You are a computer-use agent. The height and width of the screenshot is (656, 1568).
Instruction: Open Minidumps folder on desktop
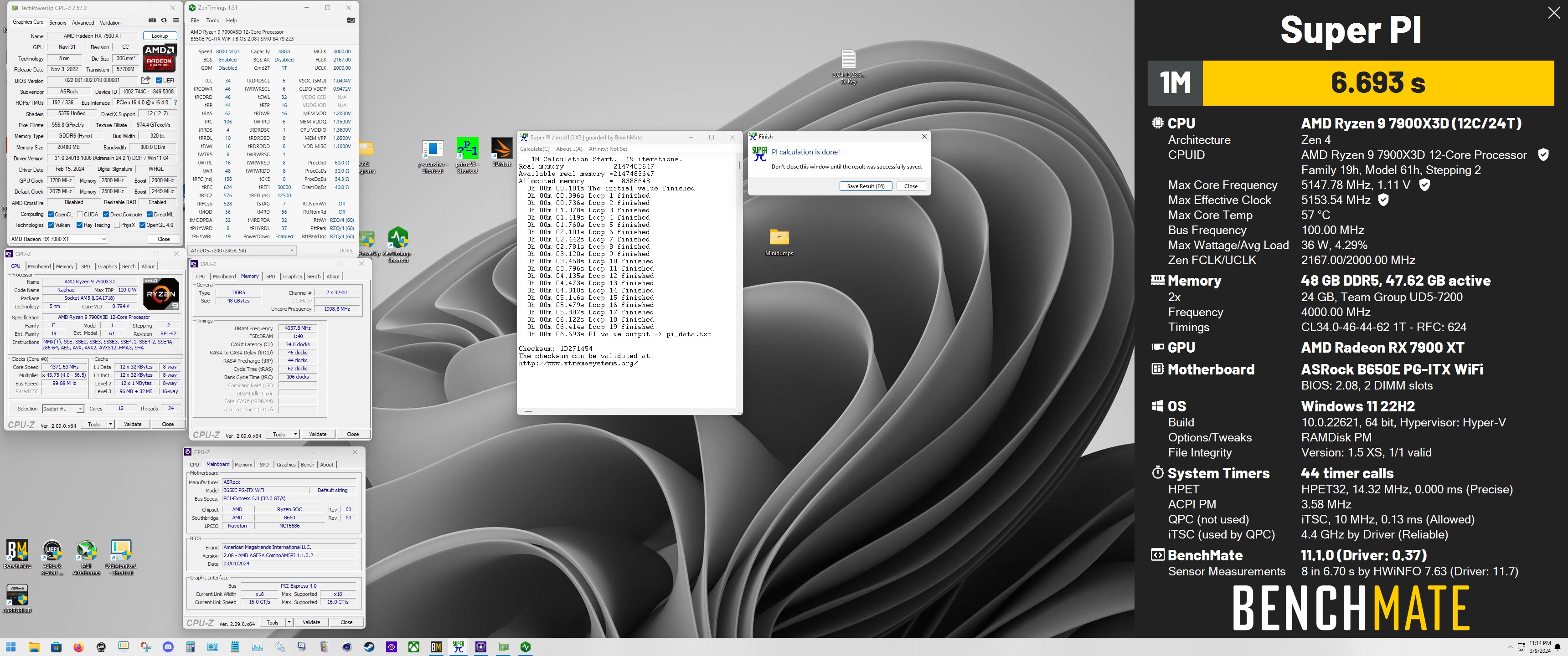[x=779, y=242]
